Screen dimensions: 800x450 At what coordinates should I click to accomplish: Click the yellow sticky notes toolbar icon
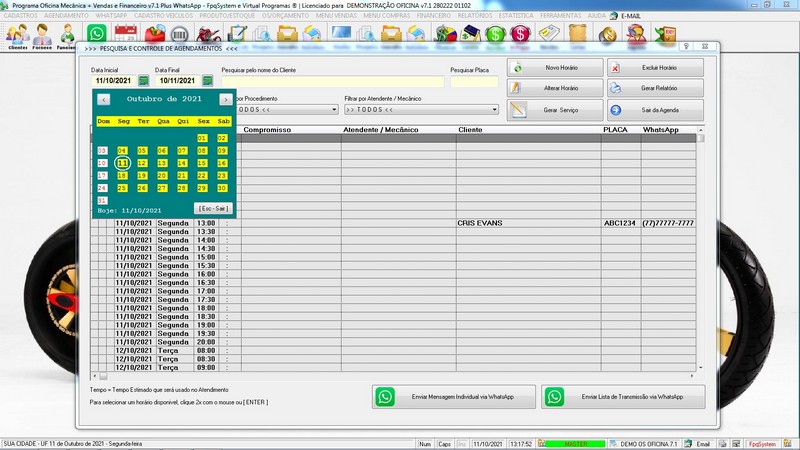549,34
